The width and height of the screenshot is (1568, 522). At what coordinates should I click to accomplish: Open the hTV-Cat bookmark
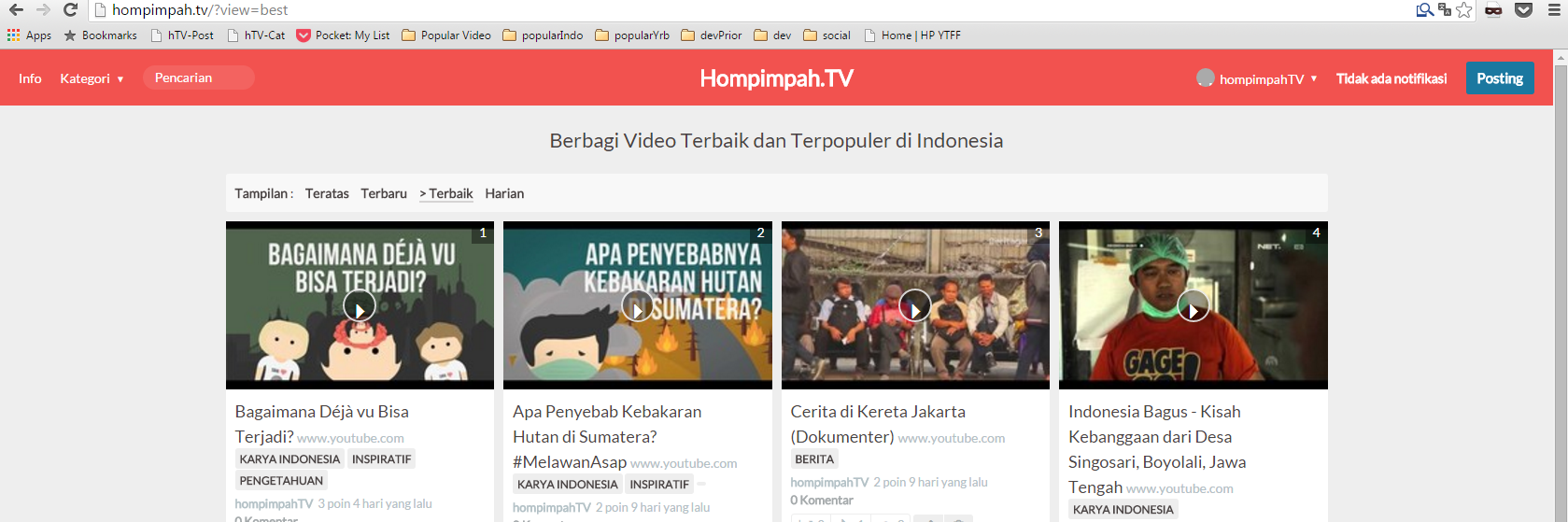pos(257,35)
